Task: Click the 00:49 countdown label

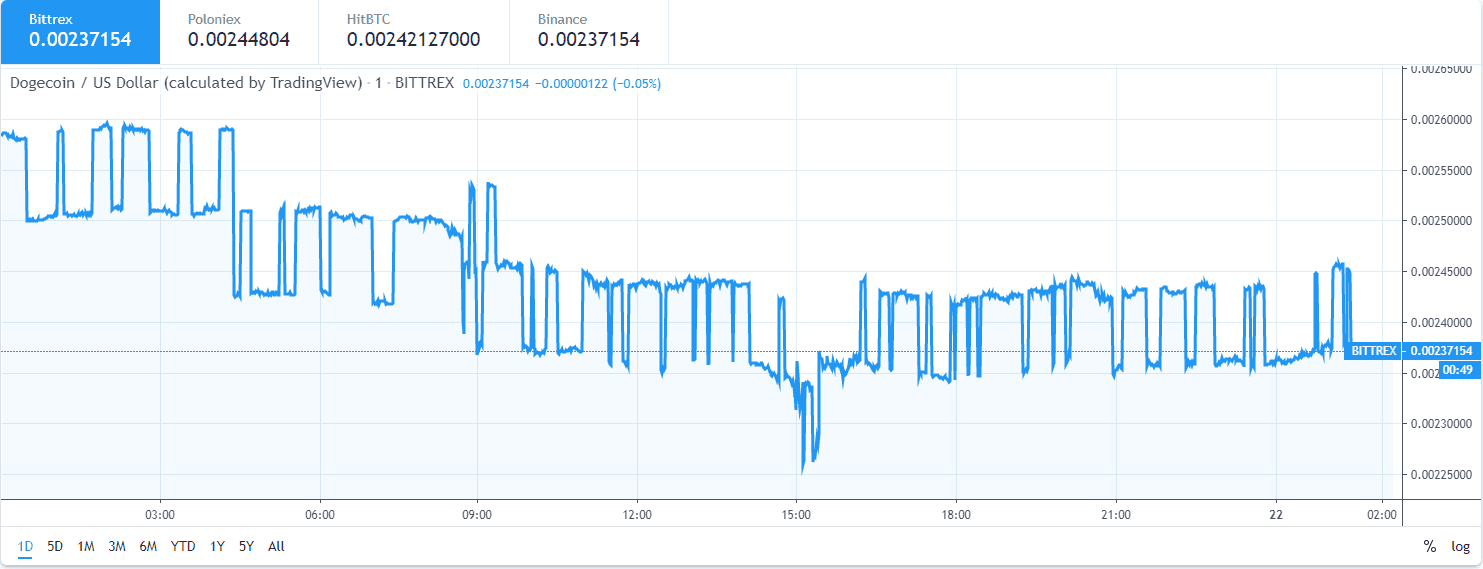Action: (1459, 370)
